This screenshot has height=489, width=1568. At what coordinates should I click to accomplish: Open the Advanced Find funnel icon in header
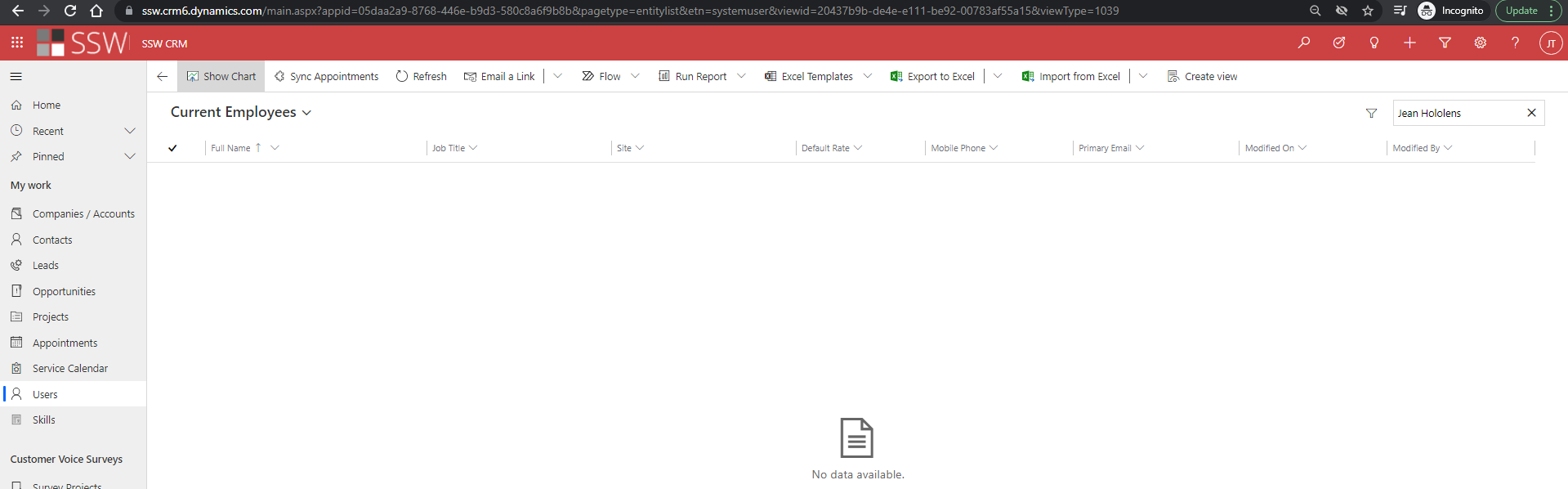[1445, 43]
